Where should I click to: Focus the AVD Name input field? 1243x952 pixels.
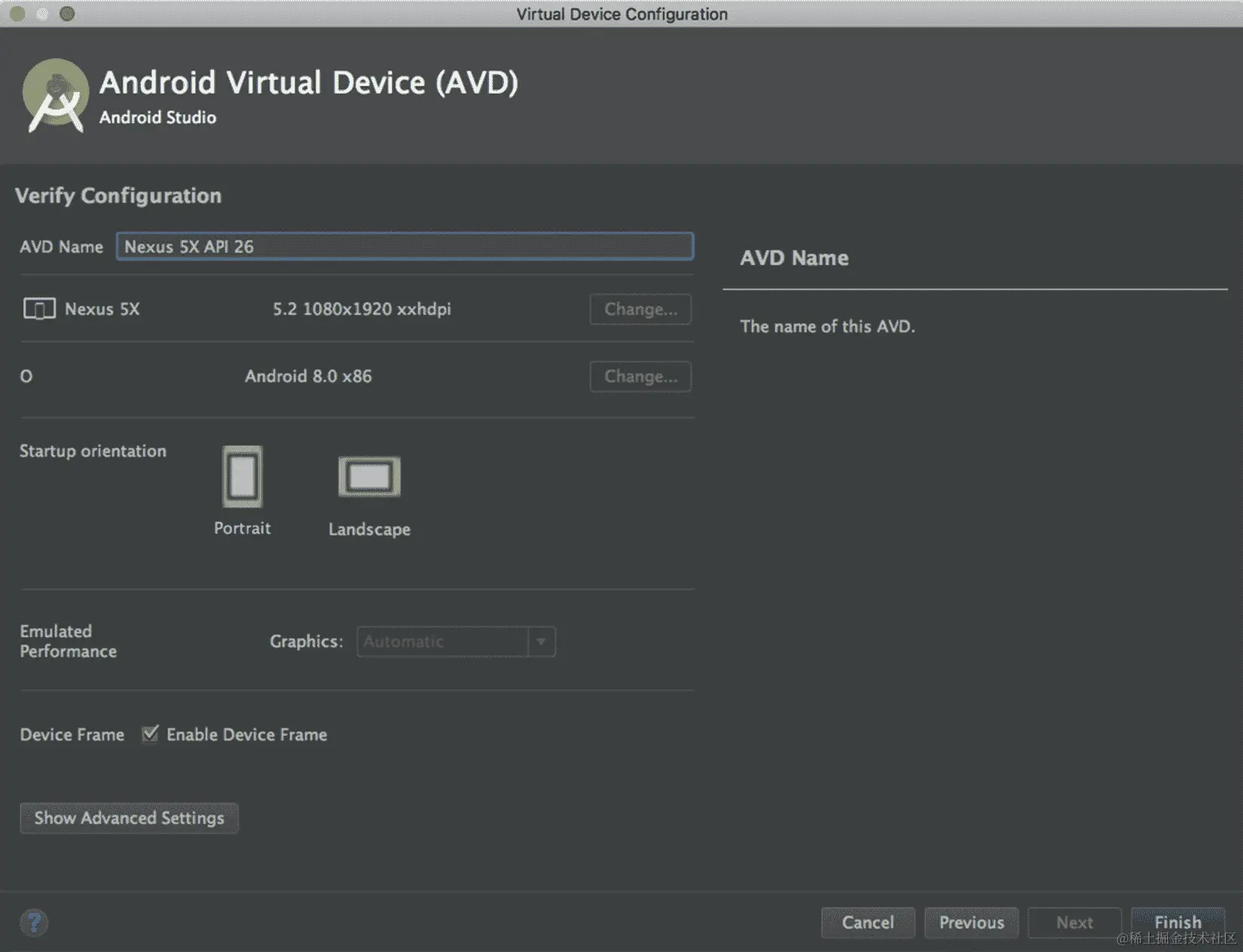click(x=405, y=246)
